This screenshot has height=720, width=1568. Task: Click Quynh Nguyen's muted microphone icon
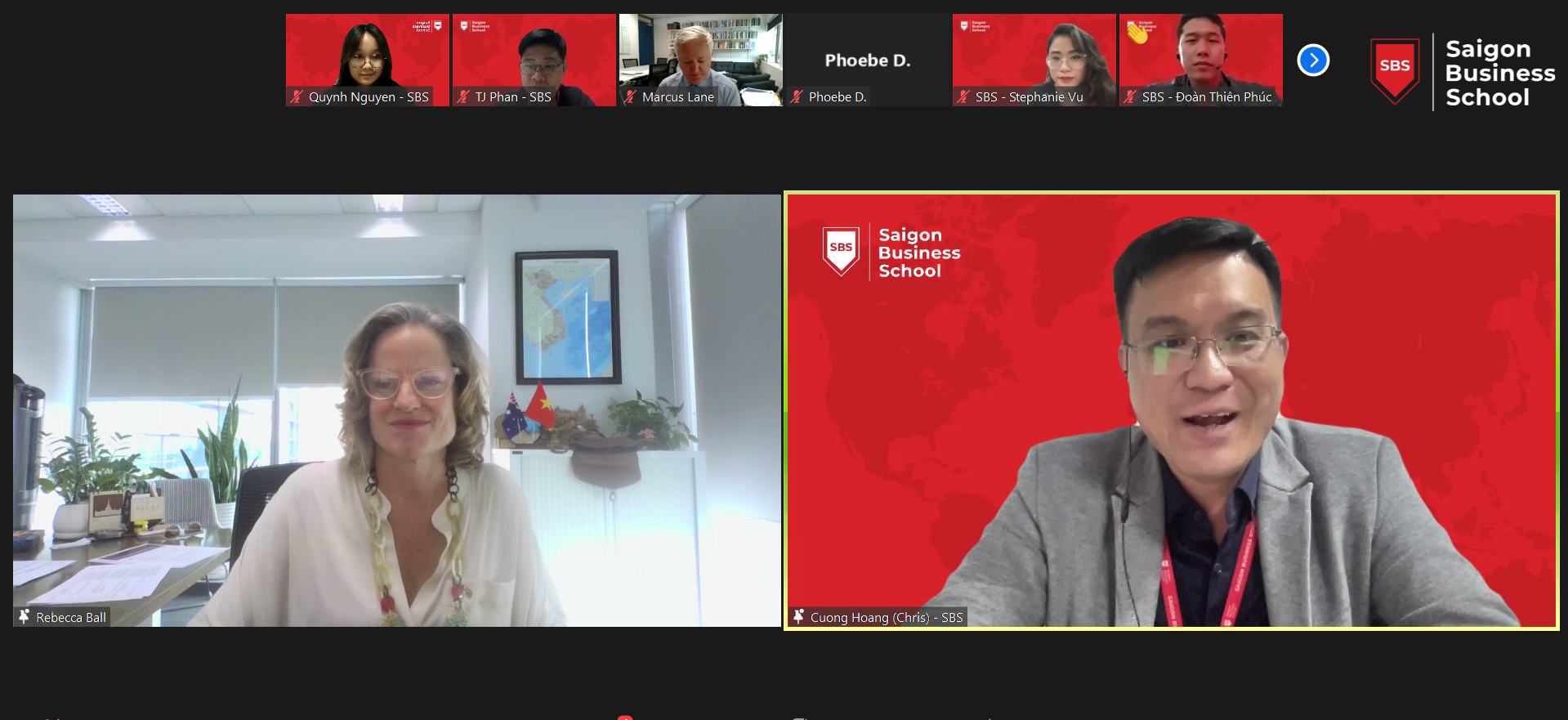297,96
